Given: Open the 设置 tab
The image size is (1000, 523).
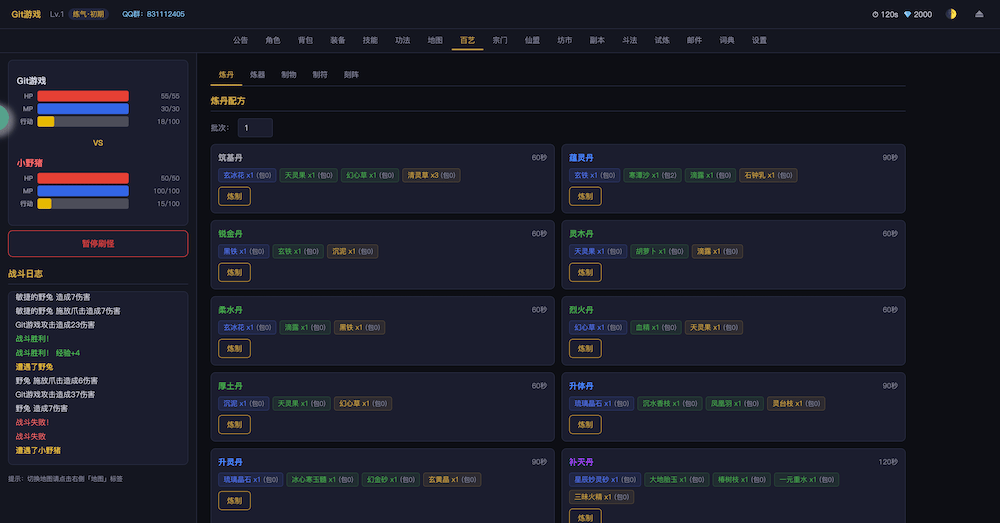Looking at the screenshot, I should tap(759, 40).
